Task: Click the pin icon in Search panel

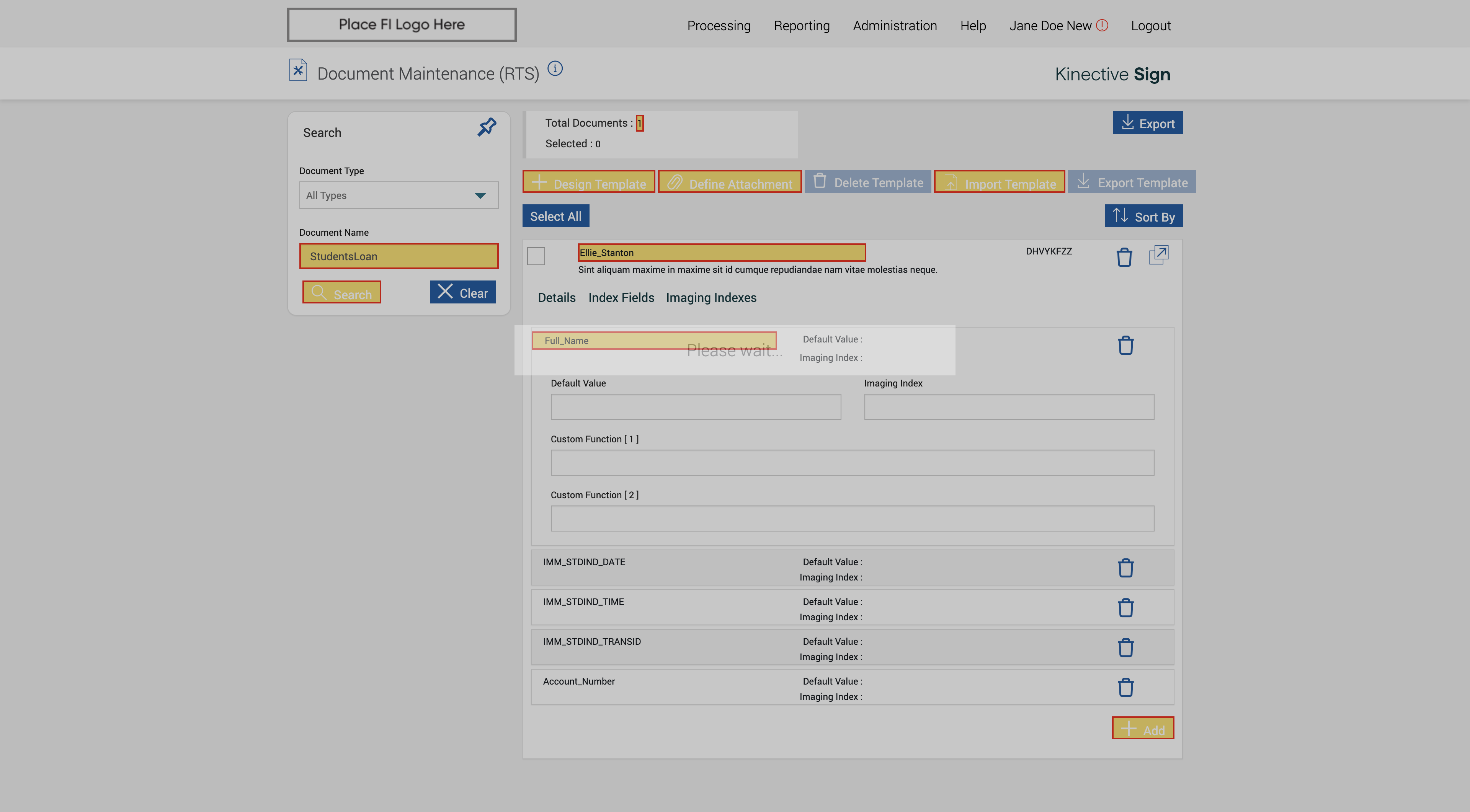Action: coord(486,127)
